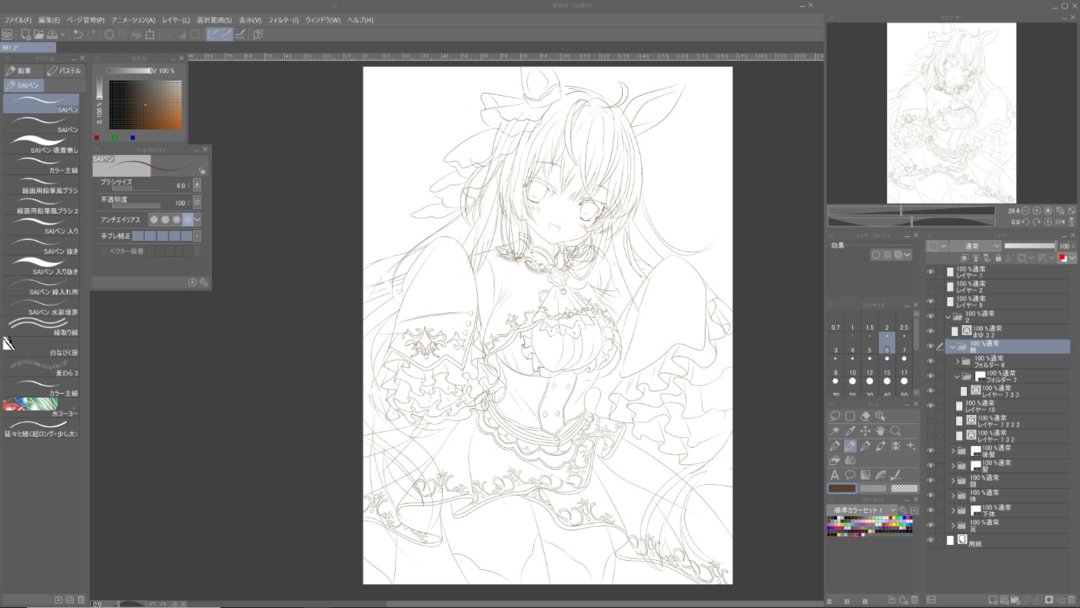
Task: Click the transparent color swatch
Action: click(x=904, y=488)
